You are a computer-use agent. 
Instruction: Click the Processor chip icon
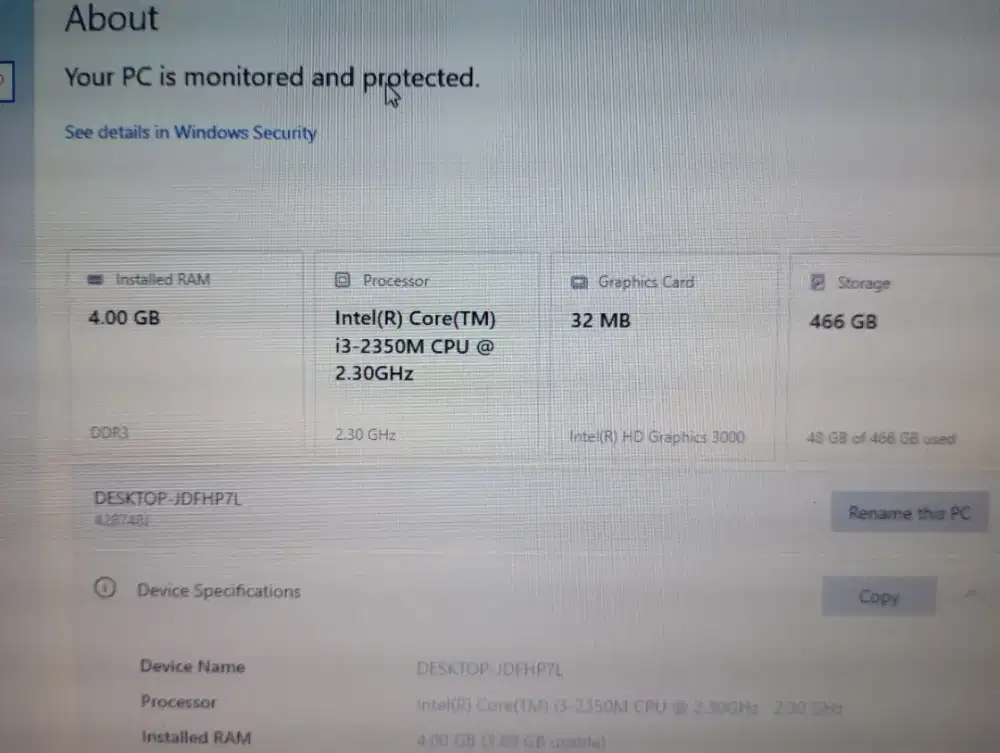point(345,280)
